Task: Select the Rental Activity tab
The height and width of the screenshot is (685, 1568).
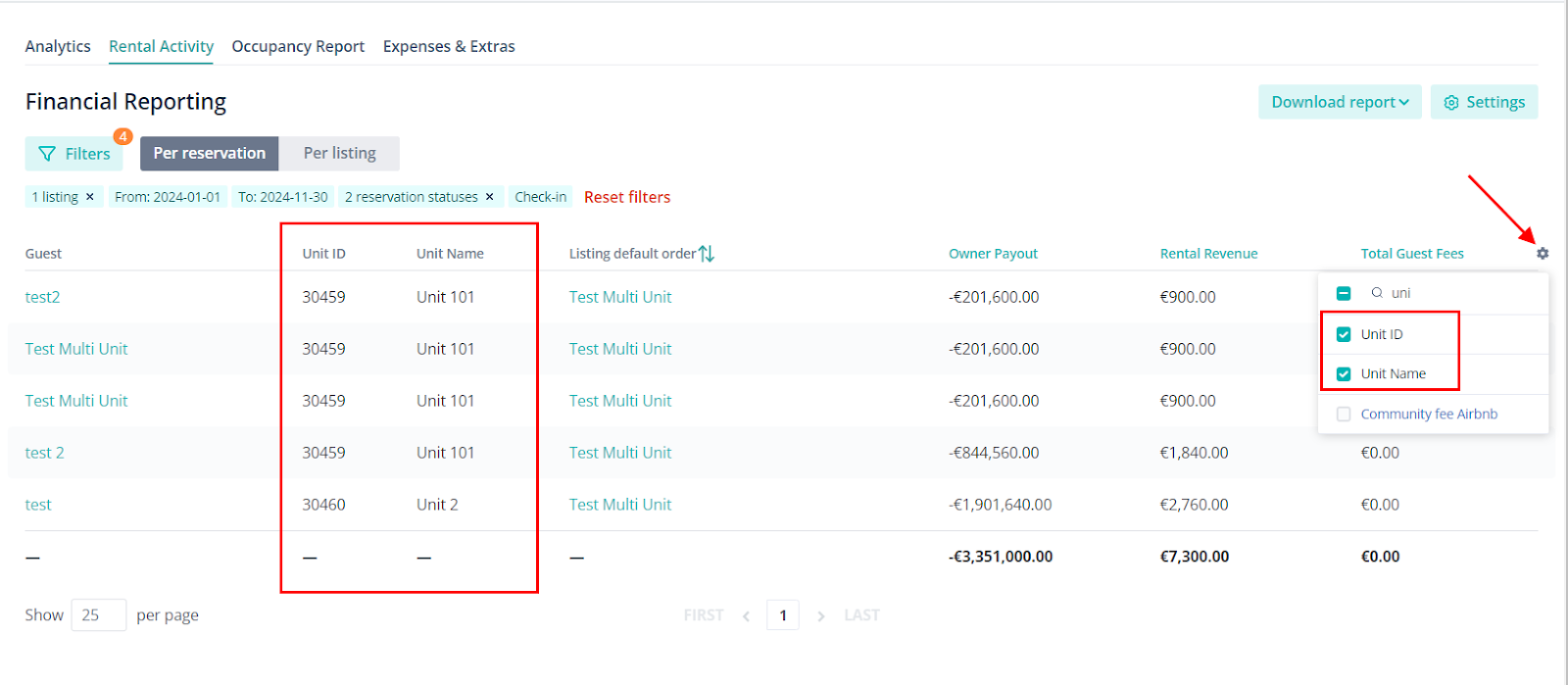Action: pyautogui.click(x=161, y=46)
